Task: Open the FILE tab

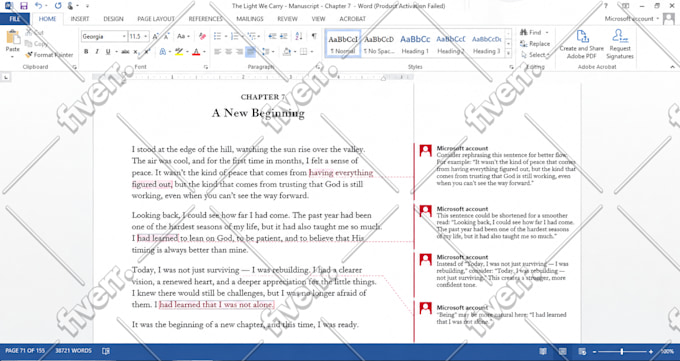Action: pos(15,19)
